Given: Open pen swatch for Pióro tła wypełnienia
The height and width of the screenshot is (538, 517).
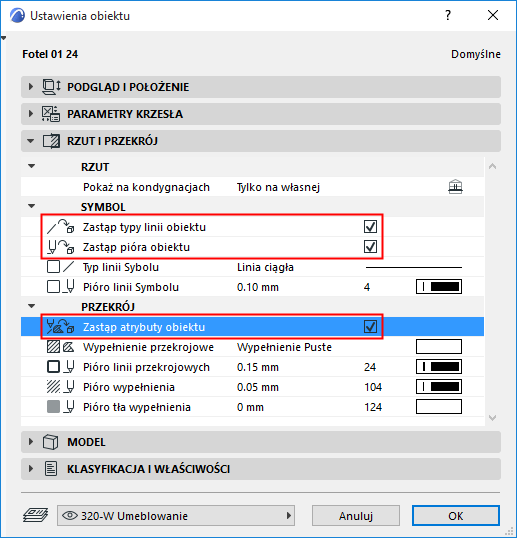Looking at the screenshot, I should pyautogui.click(x=439, y=407).
